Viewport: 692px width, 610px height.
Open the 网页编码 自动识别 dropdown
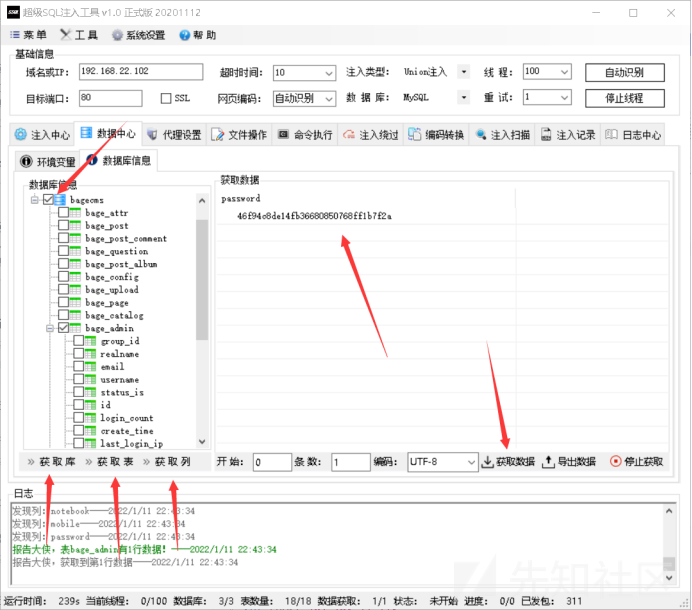(x=329, y=98)
